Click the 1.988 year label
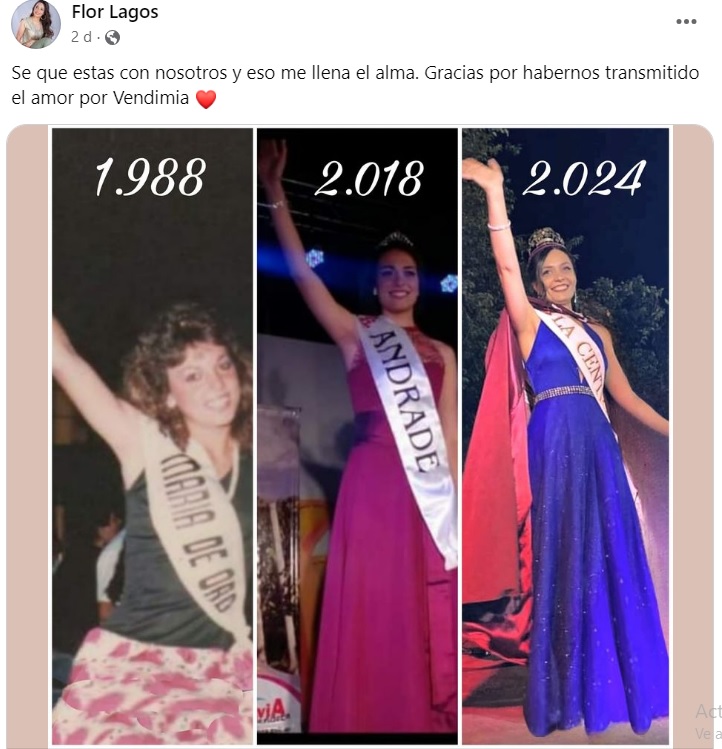 click(151, 177)
